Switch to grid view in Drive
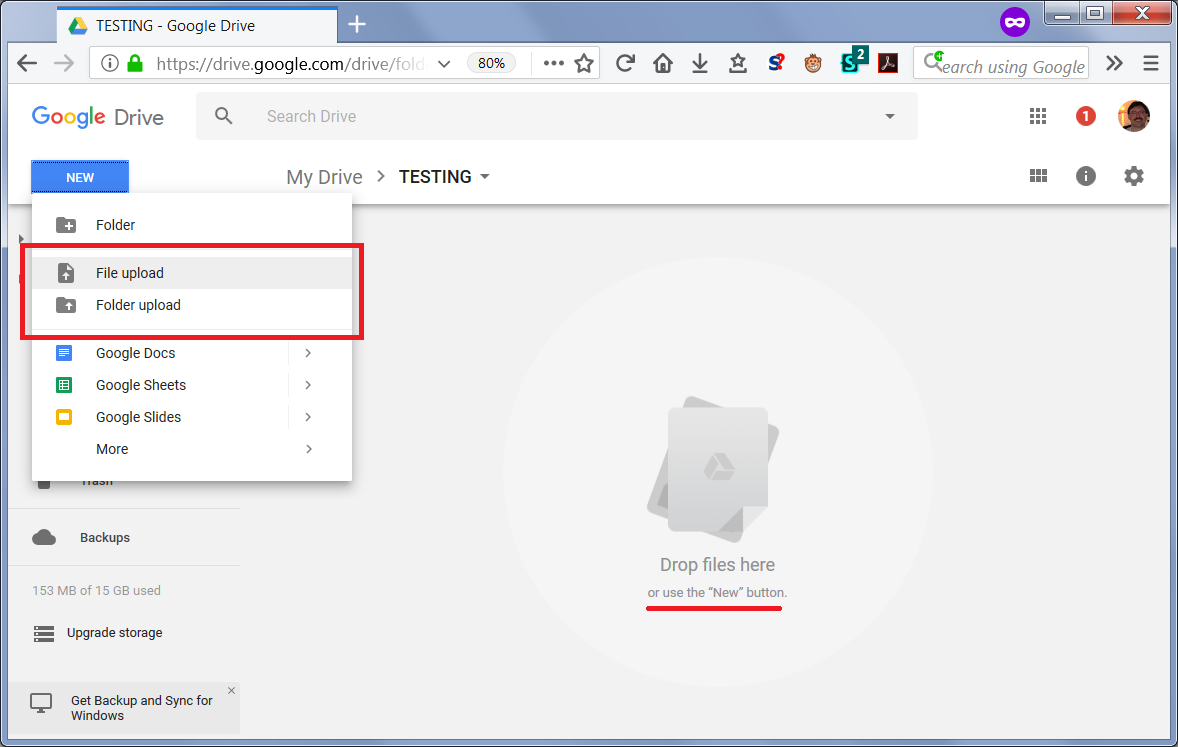Screen dimensions: 1178x747 1038,176
